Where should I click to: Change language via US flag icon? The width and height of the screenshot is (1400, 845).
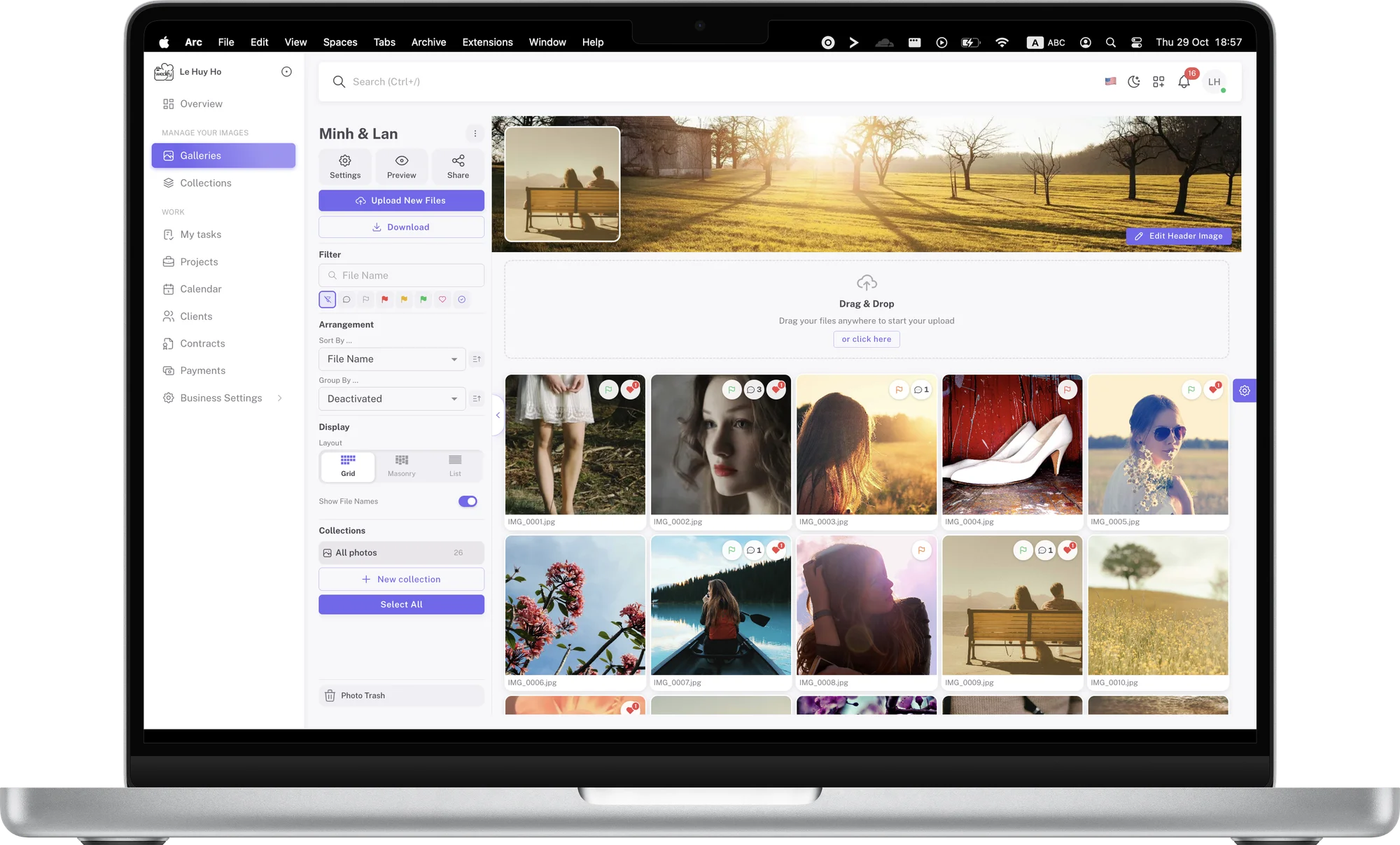click(x=1110, y=81)
